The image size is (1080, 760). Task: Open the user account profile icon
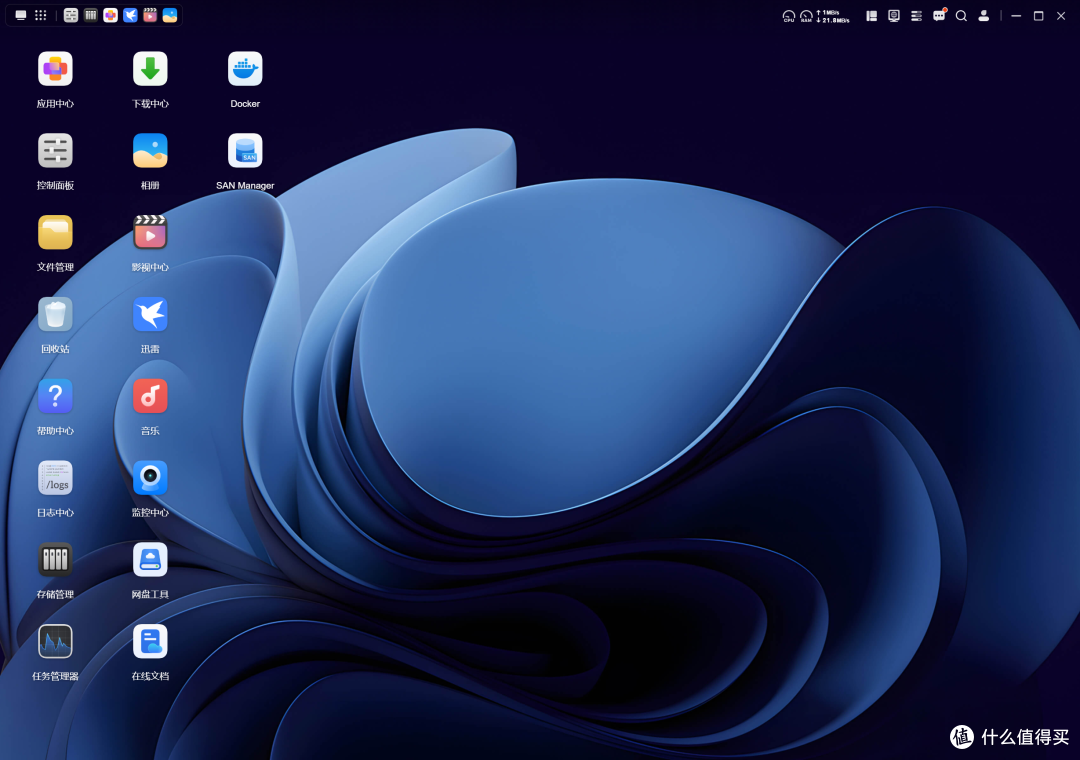pyautogui.click(x=984, y=16)
